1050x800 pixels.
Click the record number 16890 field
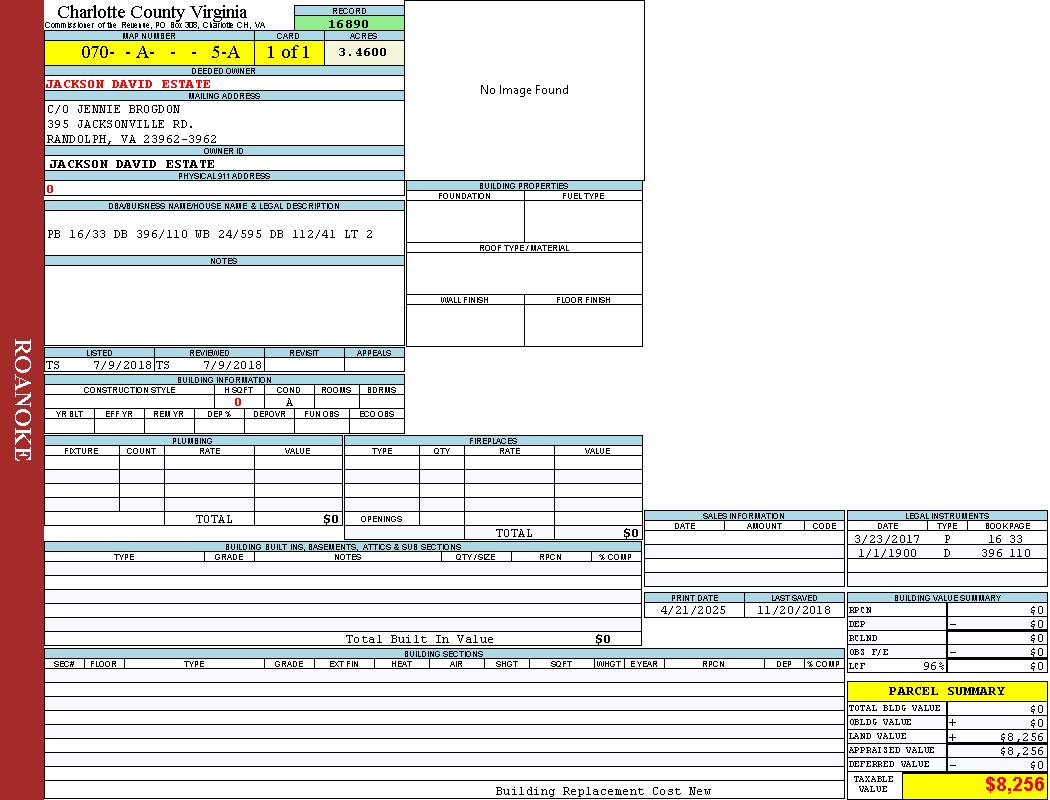point(349,23)
